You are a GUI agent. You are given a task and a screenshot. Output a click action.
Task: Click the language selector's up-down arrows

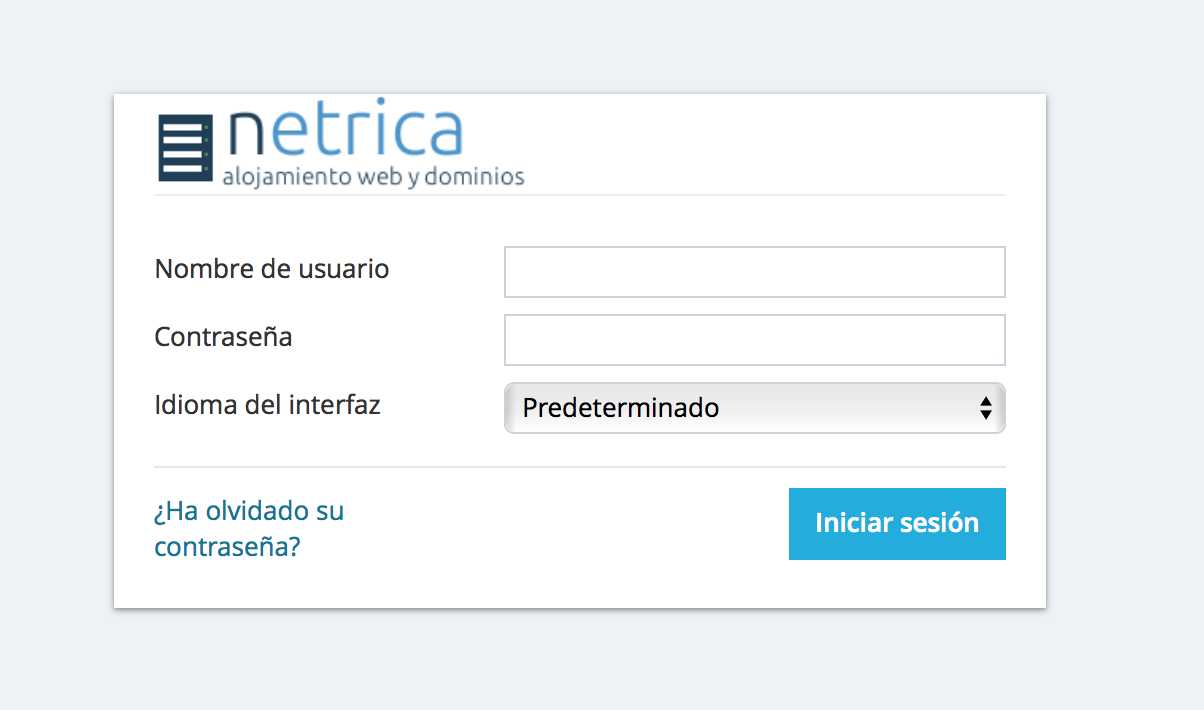pyautogui.click(x=986, y=408)
